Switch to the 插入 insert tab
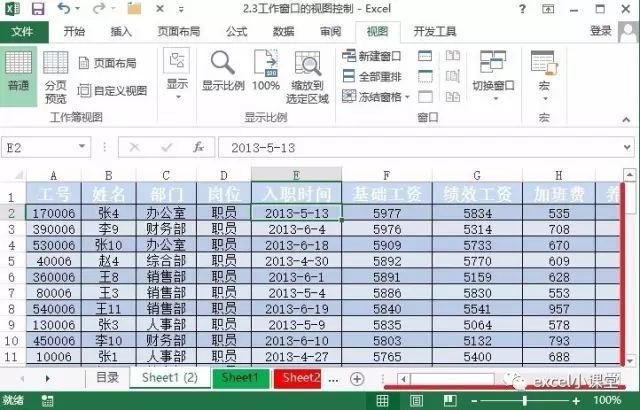This screenshot has width=640, height=410. tap(121, 31)
